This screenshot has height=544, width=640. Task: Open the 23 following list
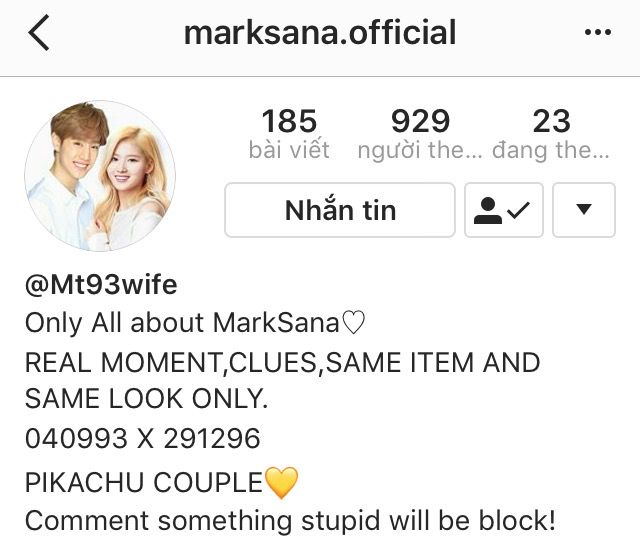click(551, 133)
